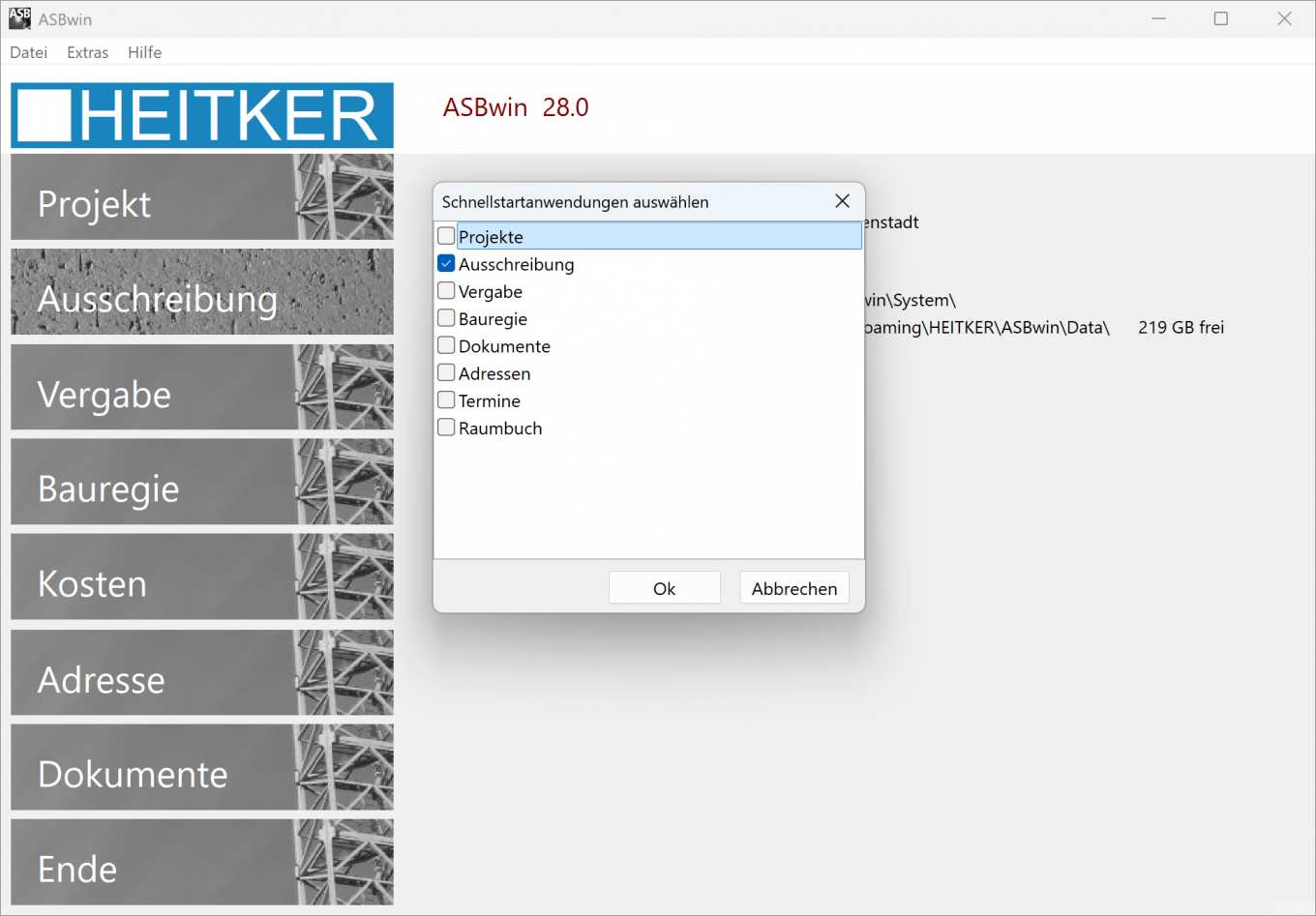Toggle the Termine checkbox

click(x=446, y=399)
